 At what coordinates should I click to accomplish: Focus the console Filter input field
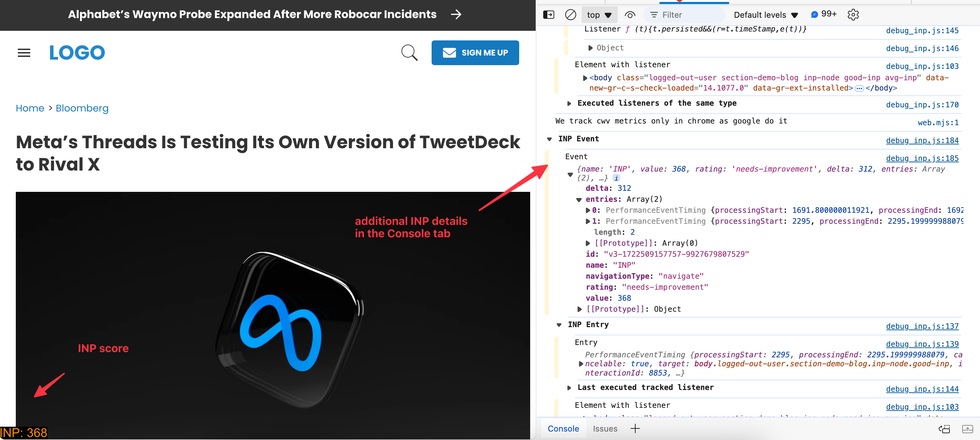(x=684, y=14)
